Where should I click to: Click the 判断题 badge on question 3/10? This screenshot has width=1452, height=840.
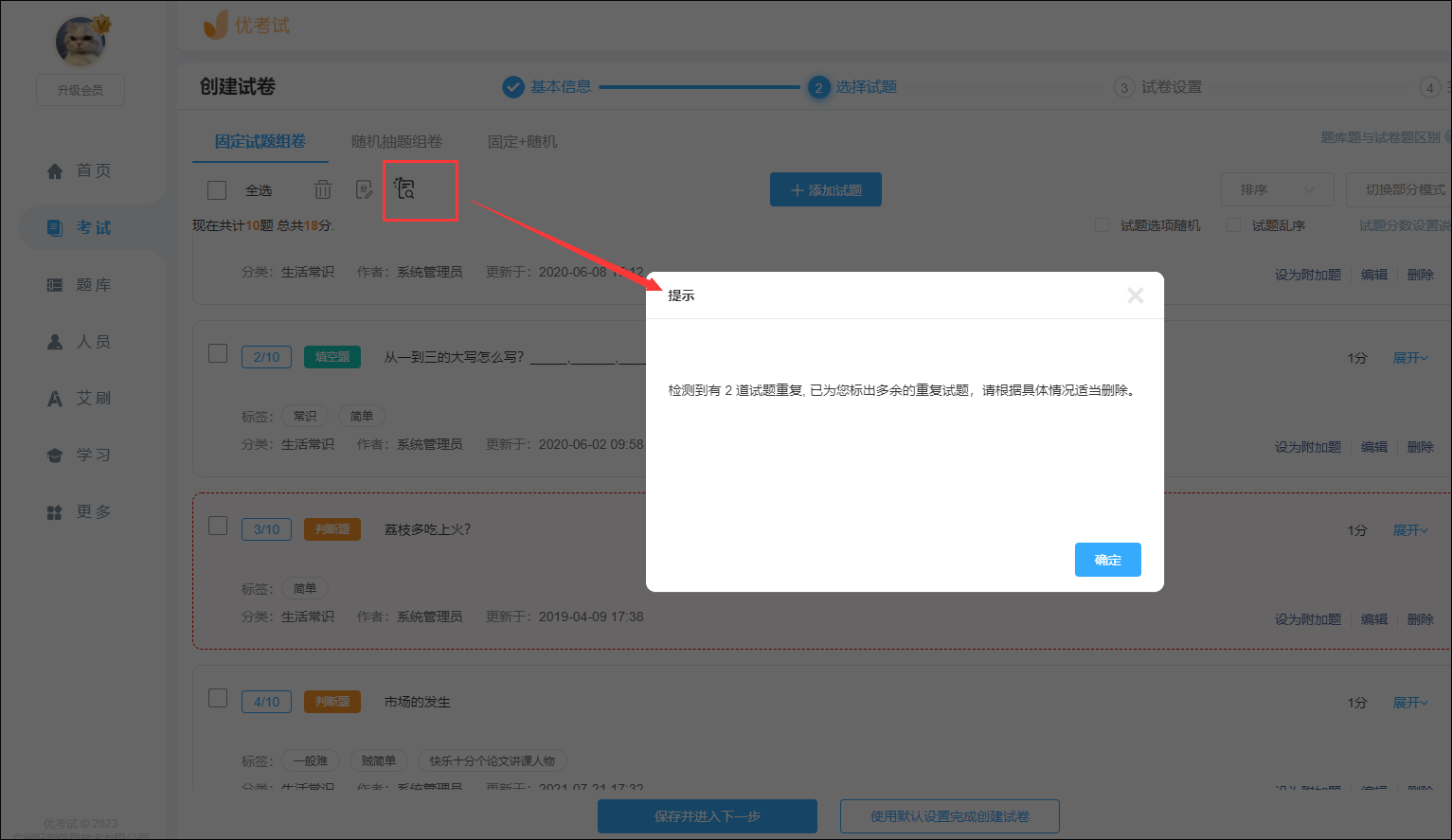332,529
